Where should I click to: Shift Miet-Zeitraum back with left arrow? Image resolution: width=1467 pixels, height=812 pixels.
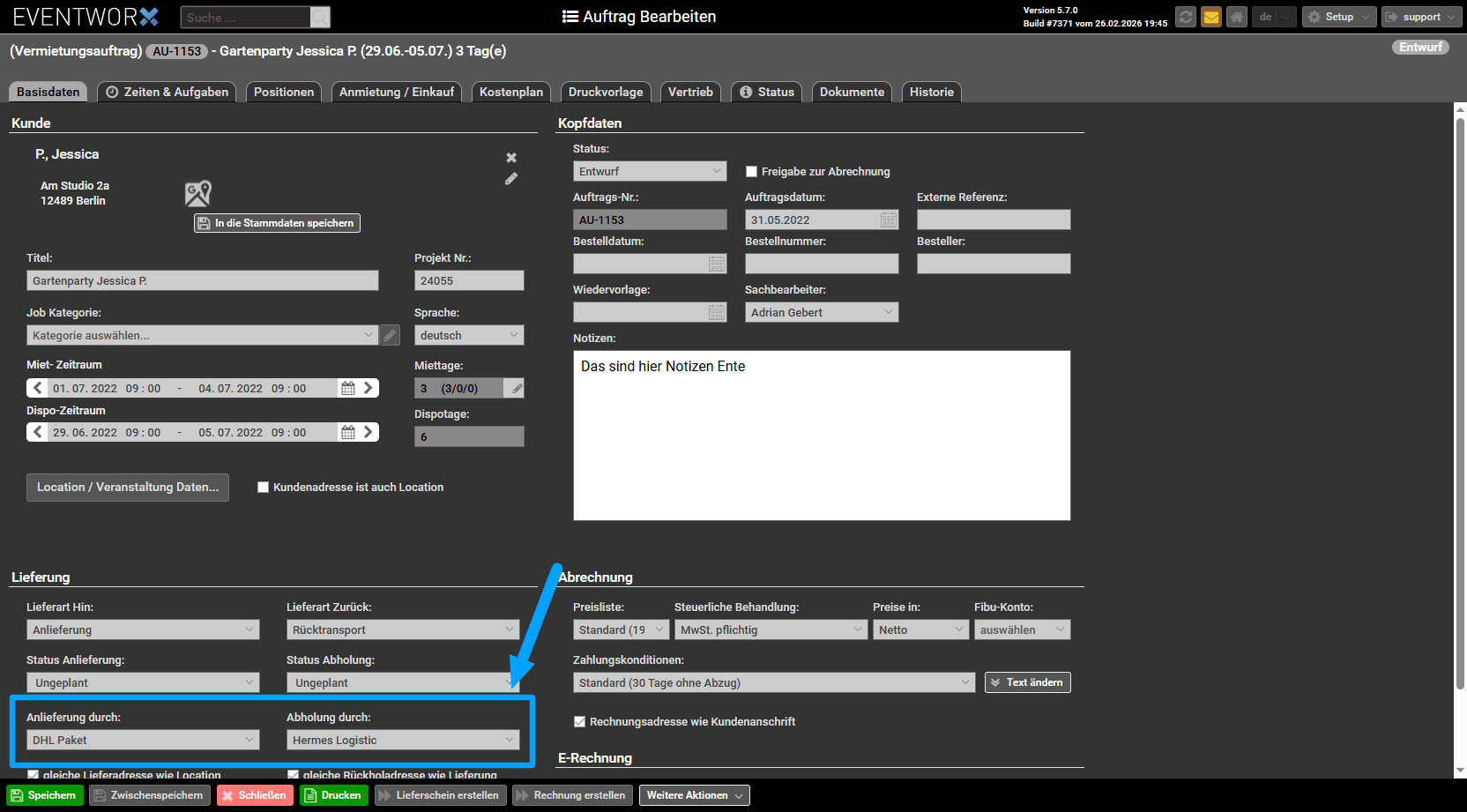(37, 388)
